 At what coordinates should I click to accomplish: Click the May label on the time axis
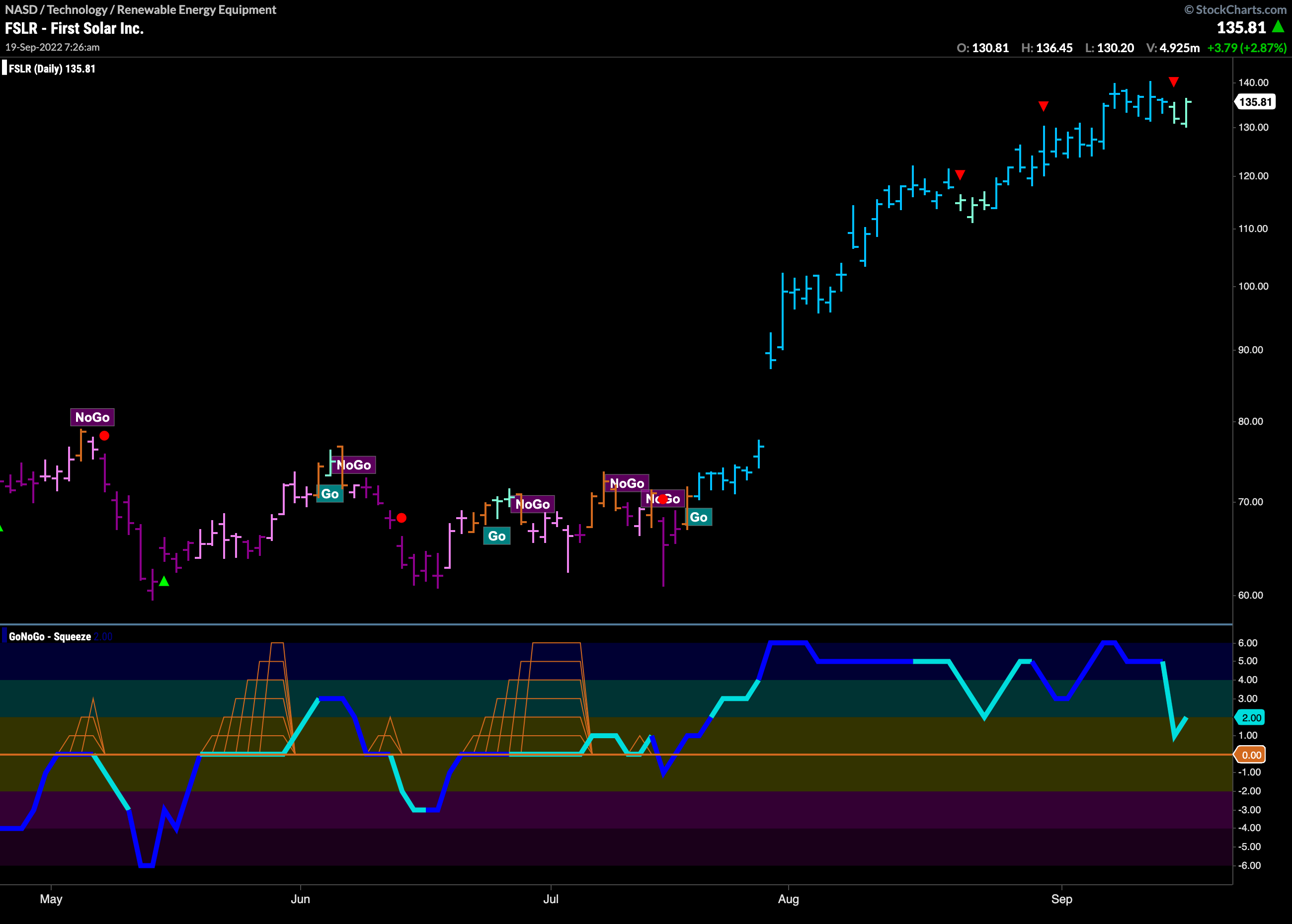coord(51,899)
